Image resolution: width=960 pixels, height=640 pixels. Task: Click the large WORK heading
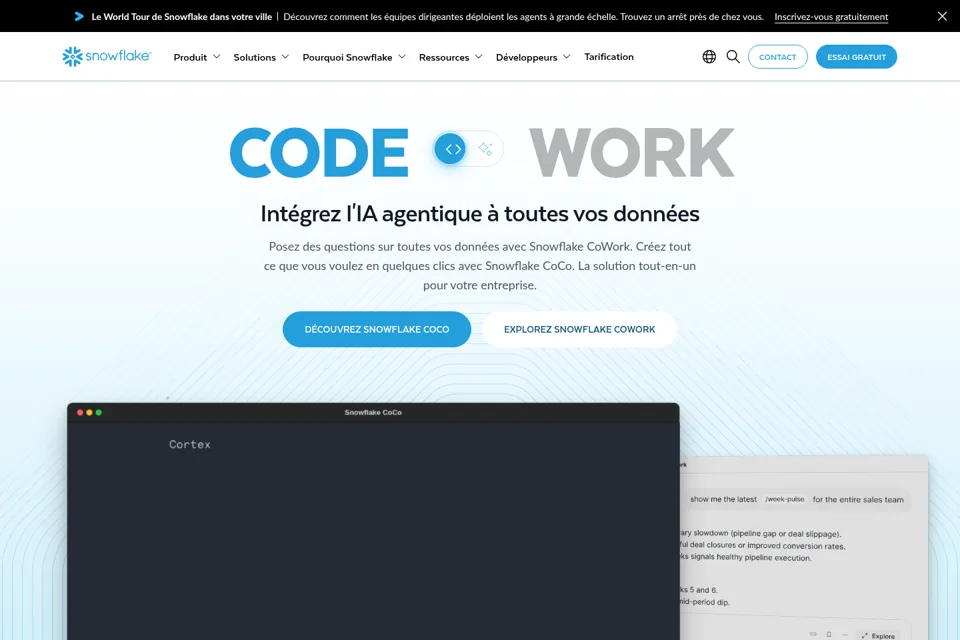click(631, 152)
